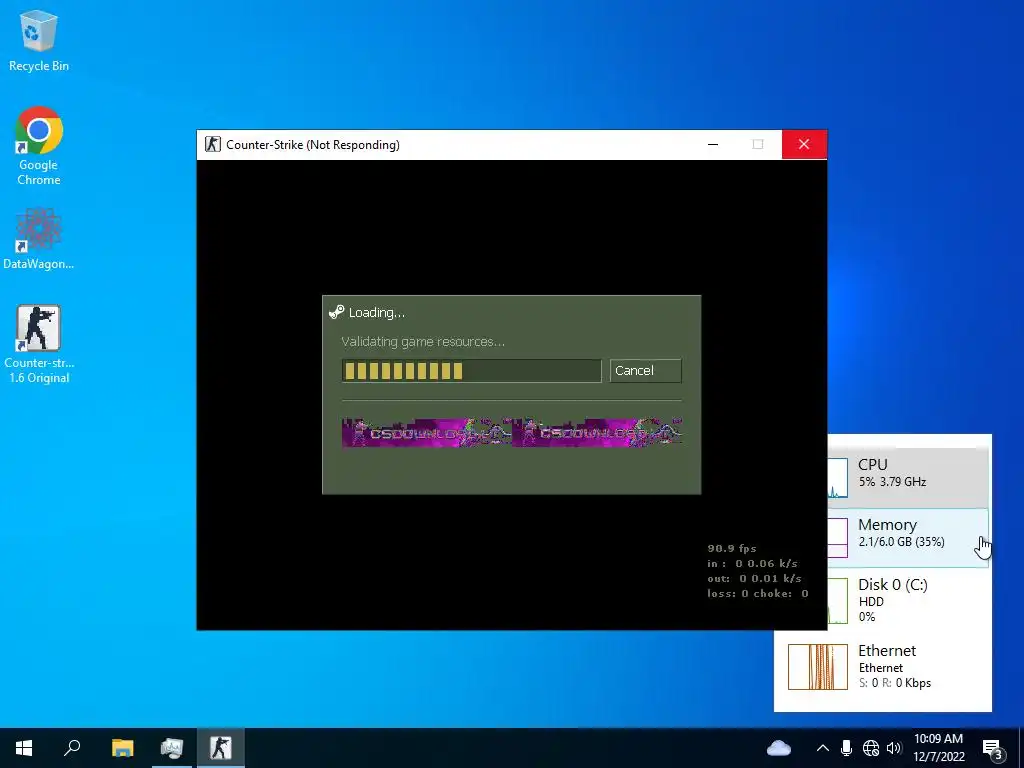Click the 90.9 fps net graph text
1024x768 pixels.
click(731, 549)
